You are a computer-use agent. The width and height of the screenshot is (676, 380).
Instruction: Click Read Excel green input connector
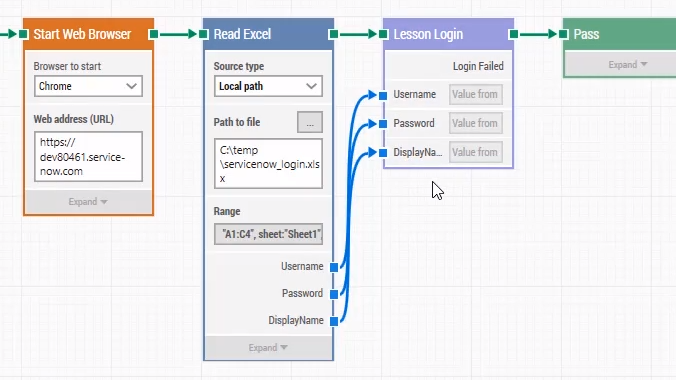click(x=204, y=34)
